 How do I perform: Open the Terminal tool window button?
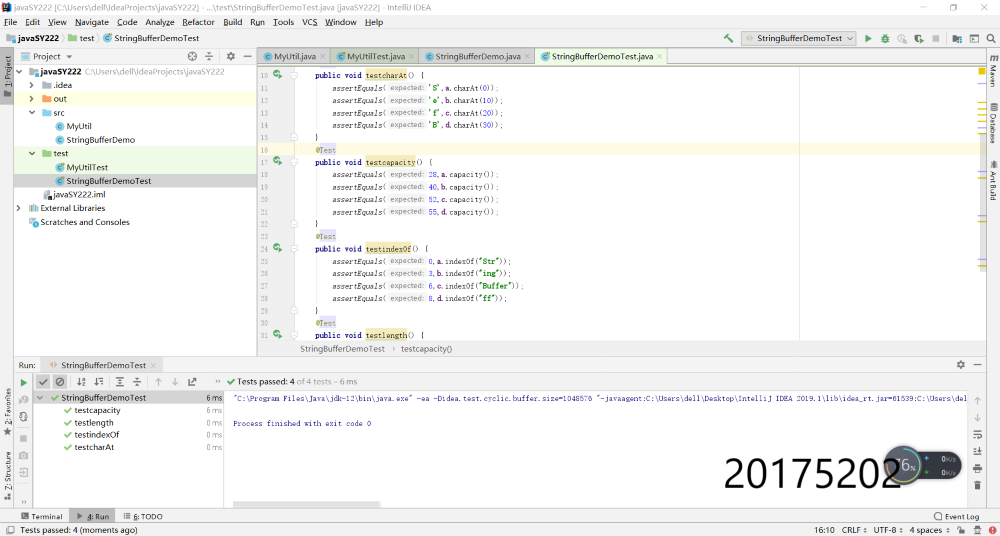coord(42,516)
